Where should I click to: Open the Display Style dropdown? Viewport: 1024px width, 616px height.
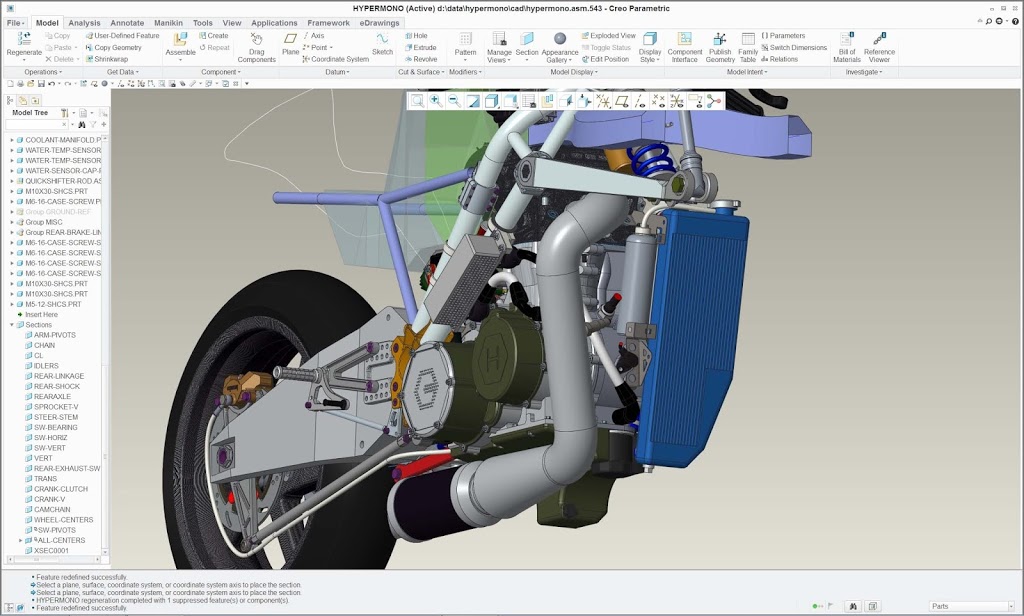(650, 46)
